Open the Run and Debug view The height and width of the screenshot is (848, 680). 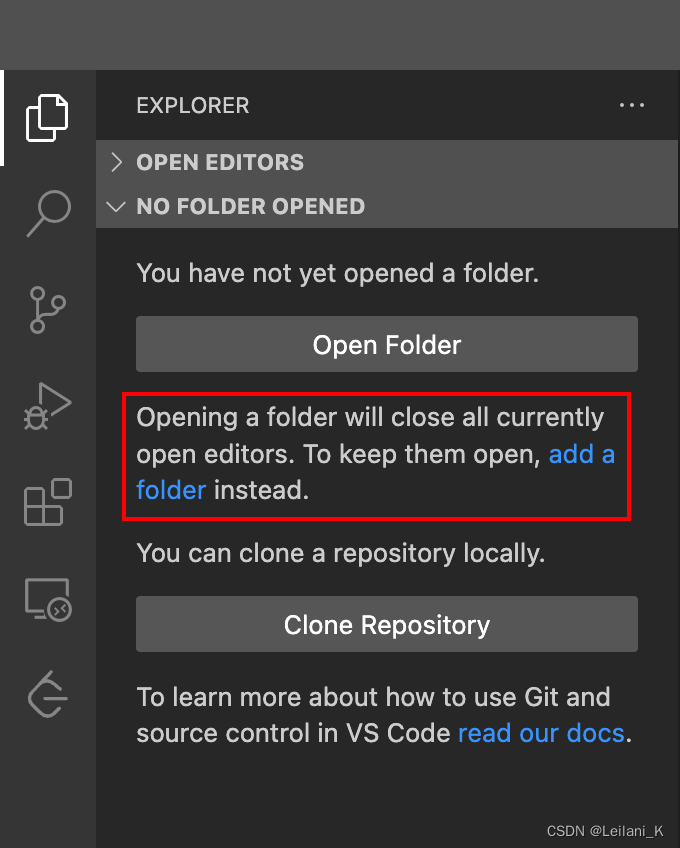(x=48, y=406)
